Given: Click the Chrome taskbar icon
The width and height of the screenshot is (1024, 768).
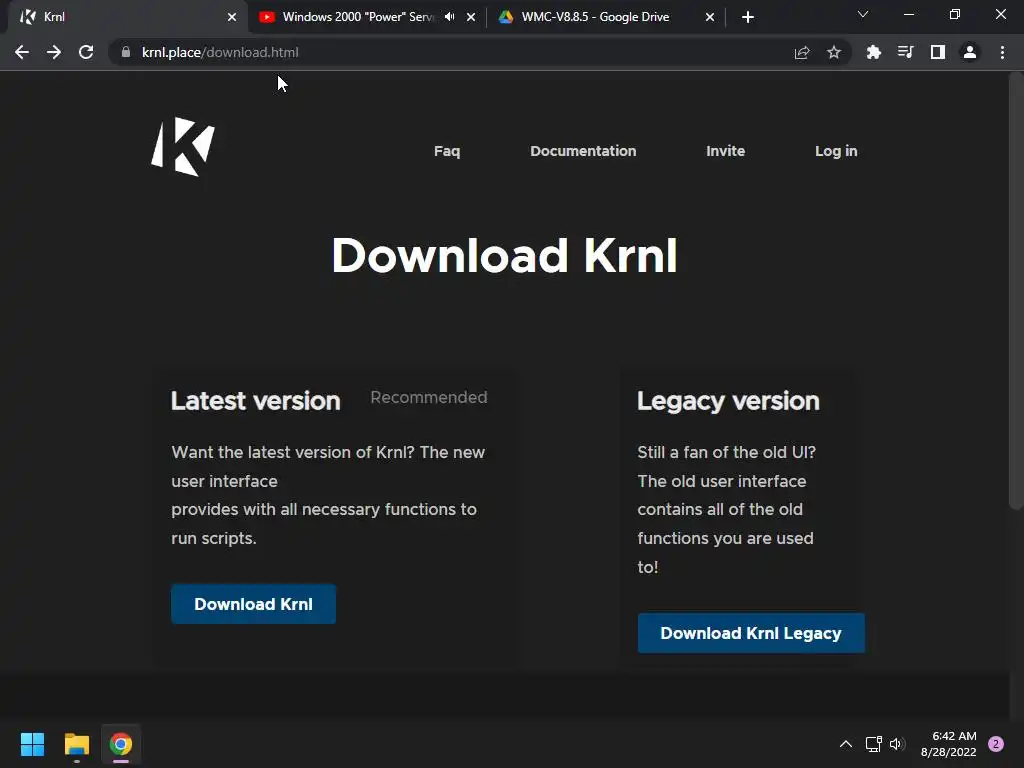Looking at the screenshot, I should coord(121,744).
